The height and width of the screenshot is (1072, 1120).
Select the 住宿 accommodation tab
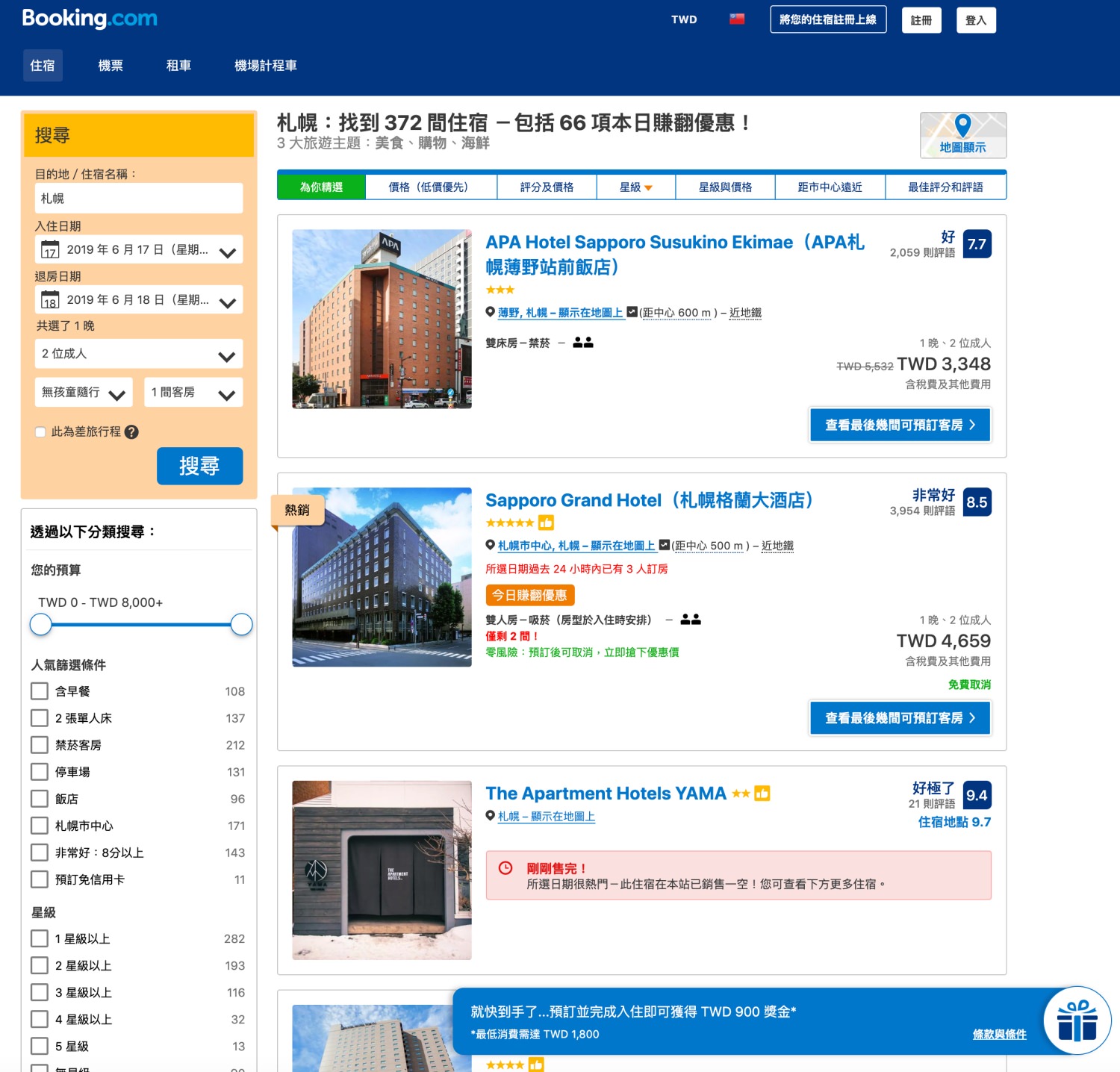click(x=43, y=66)
